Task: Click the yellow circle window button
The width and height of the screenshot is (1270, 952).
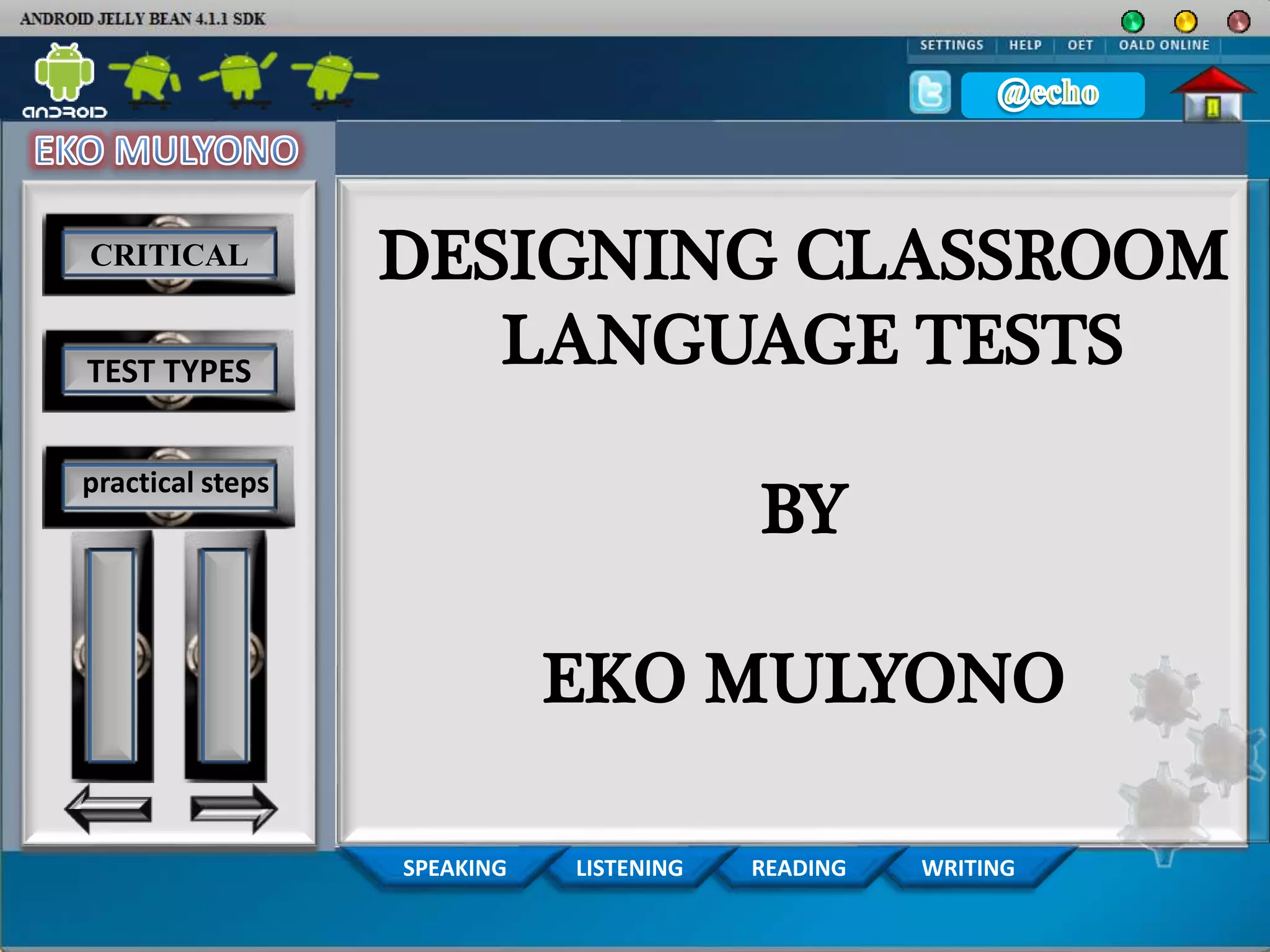Action: tap(1186, 22)
